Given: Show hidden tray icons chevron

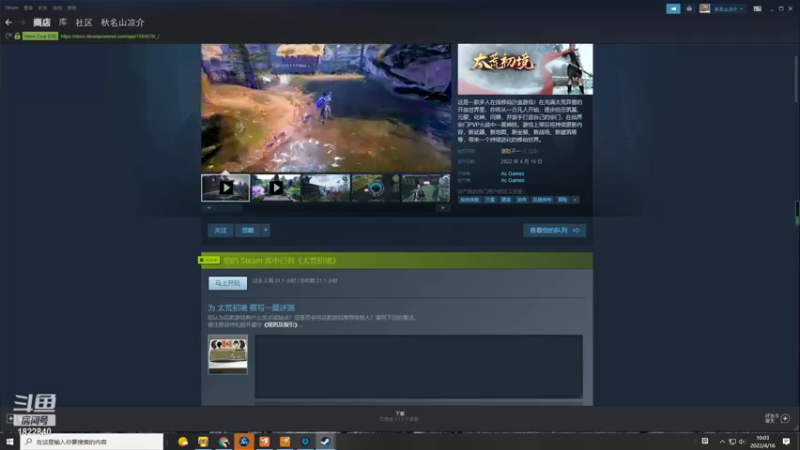Looking at the screenshot, I should [722, 441].
